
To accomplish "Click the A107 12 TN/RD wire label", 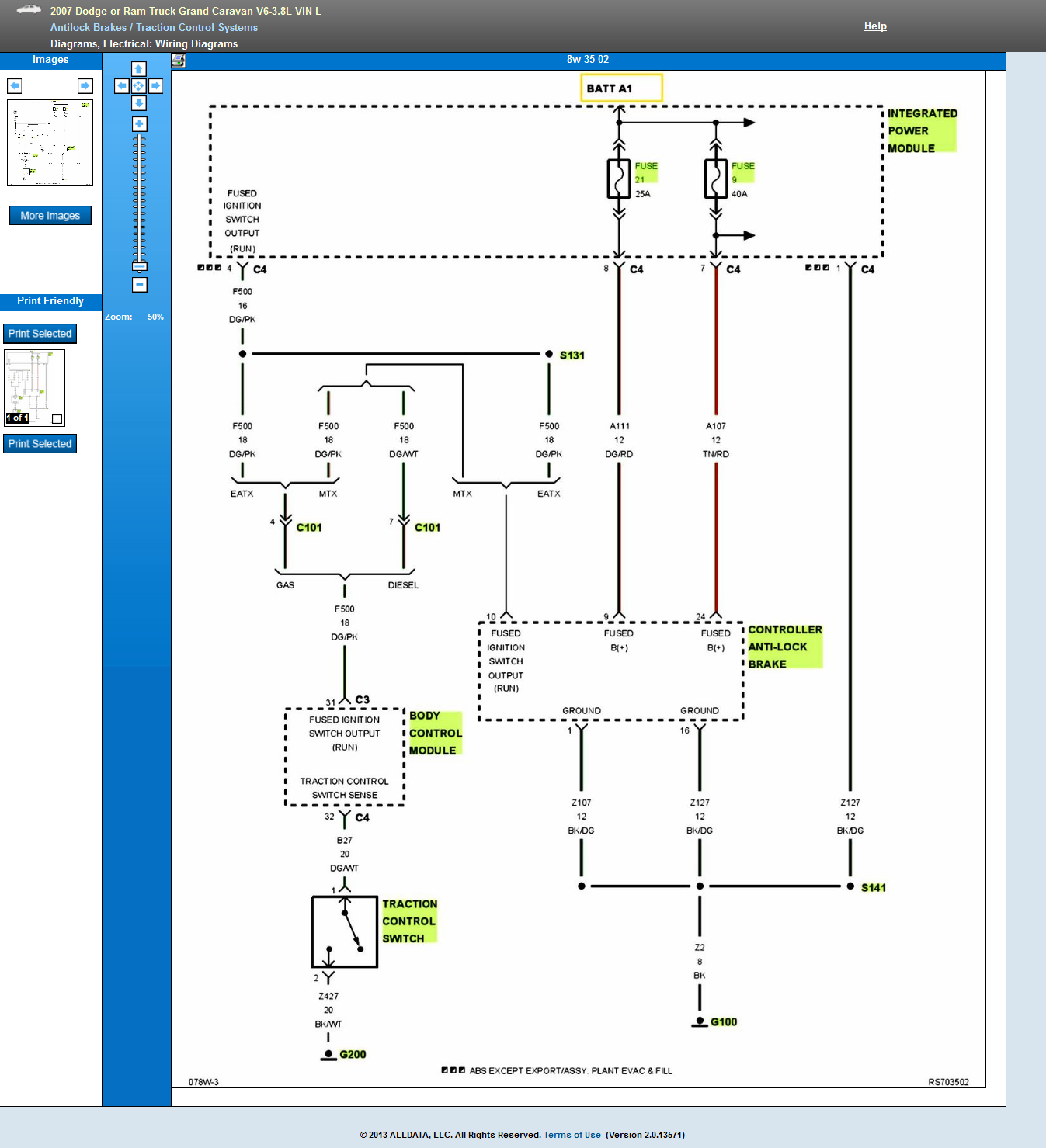I will coord(716,440).
